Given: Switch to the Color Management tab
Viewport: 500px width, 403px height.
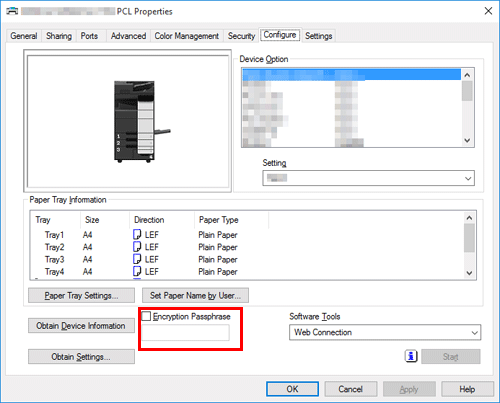Looking at the screenshot, I should 187,36.
